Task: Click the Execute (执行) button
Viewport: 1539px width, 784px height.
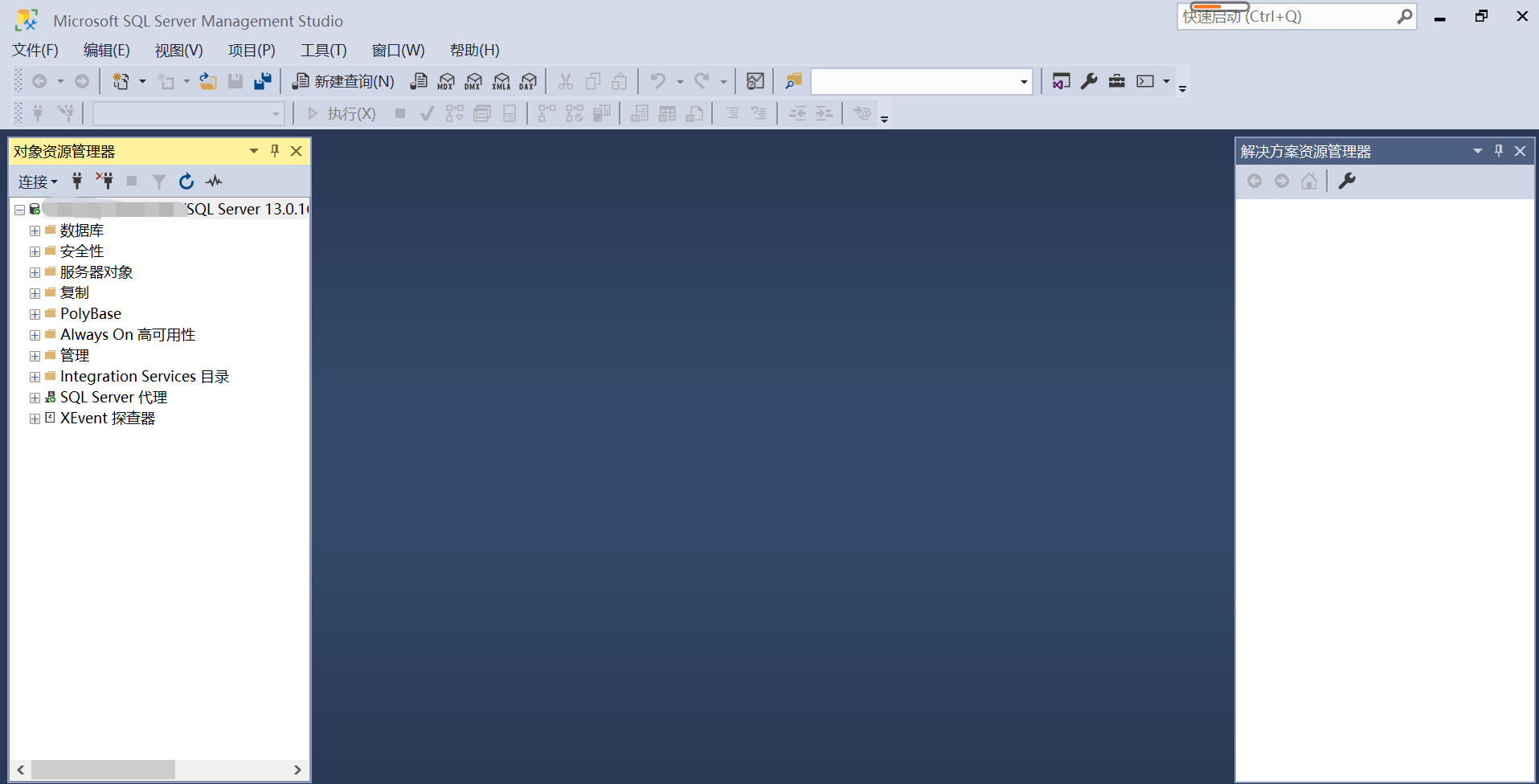Action: click(x=342, y=114)
